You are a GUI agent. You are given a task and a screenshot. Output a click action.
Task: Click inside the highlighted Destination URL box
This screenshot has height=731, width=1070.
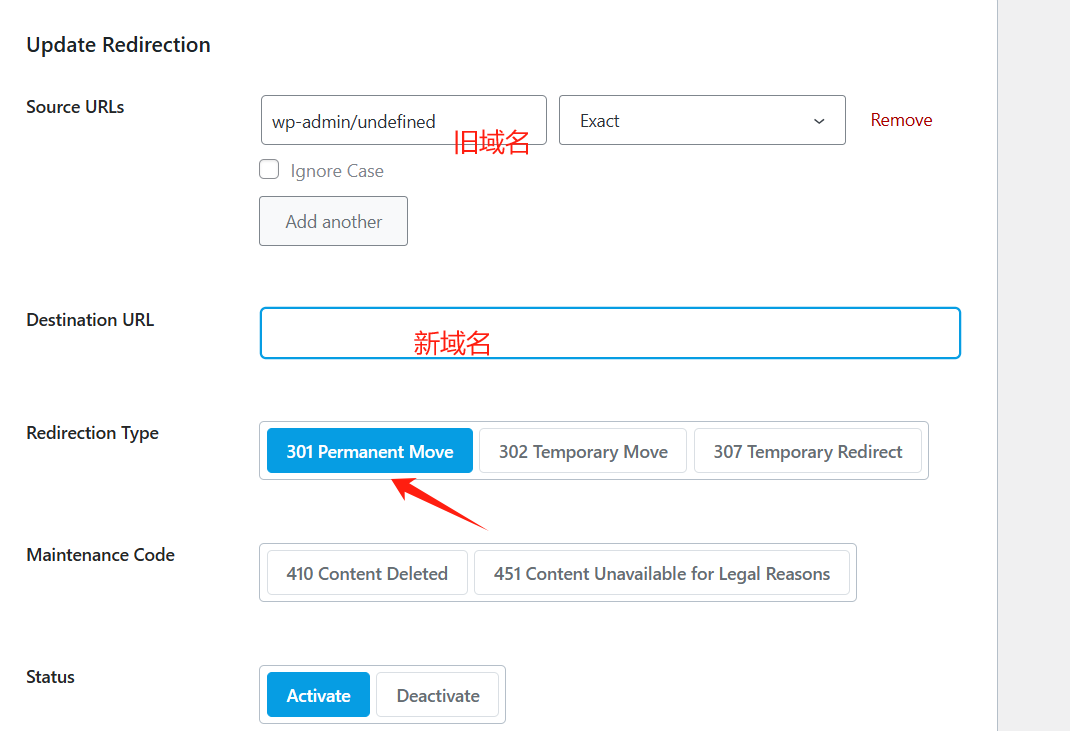coord(610,333)
